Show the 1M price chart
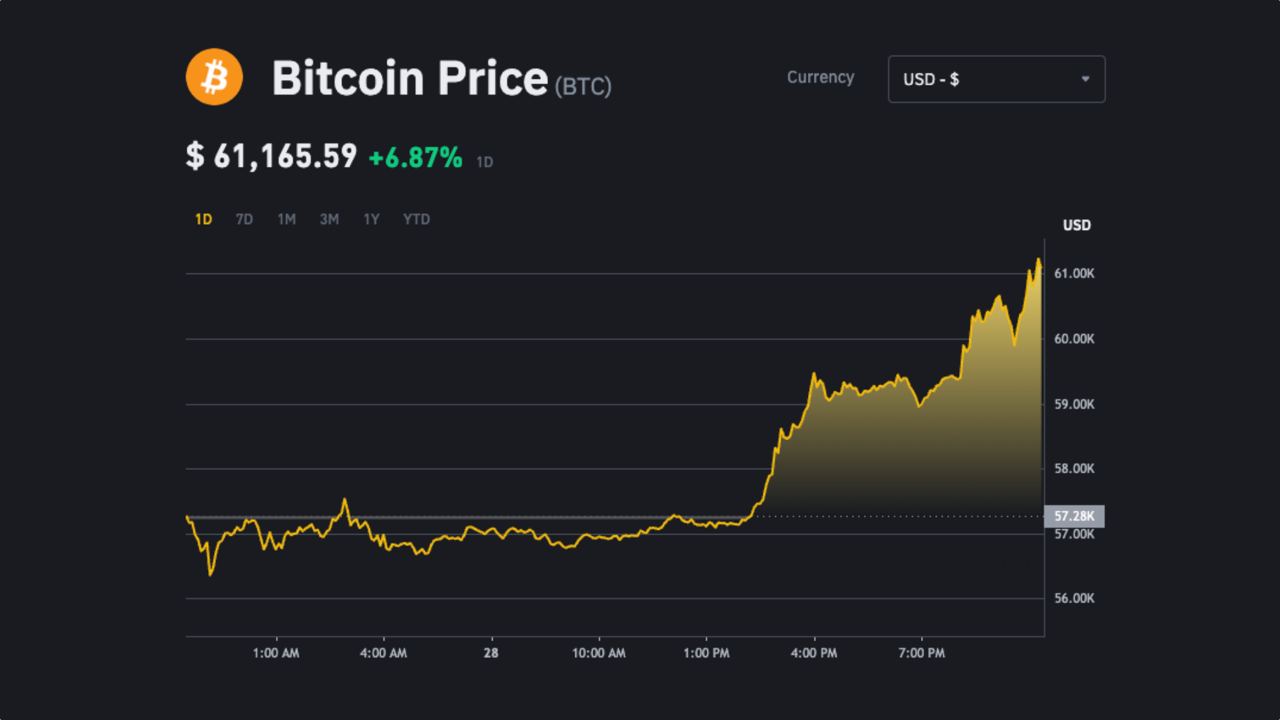Screen dimensions: 1280x720 coord(286,219)
